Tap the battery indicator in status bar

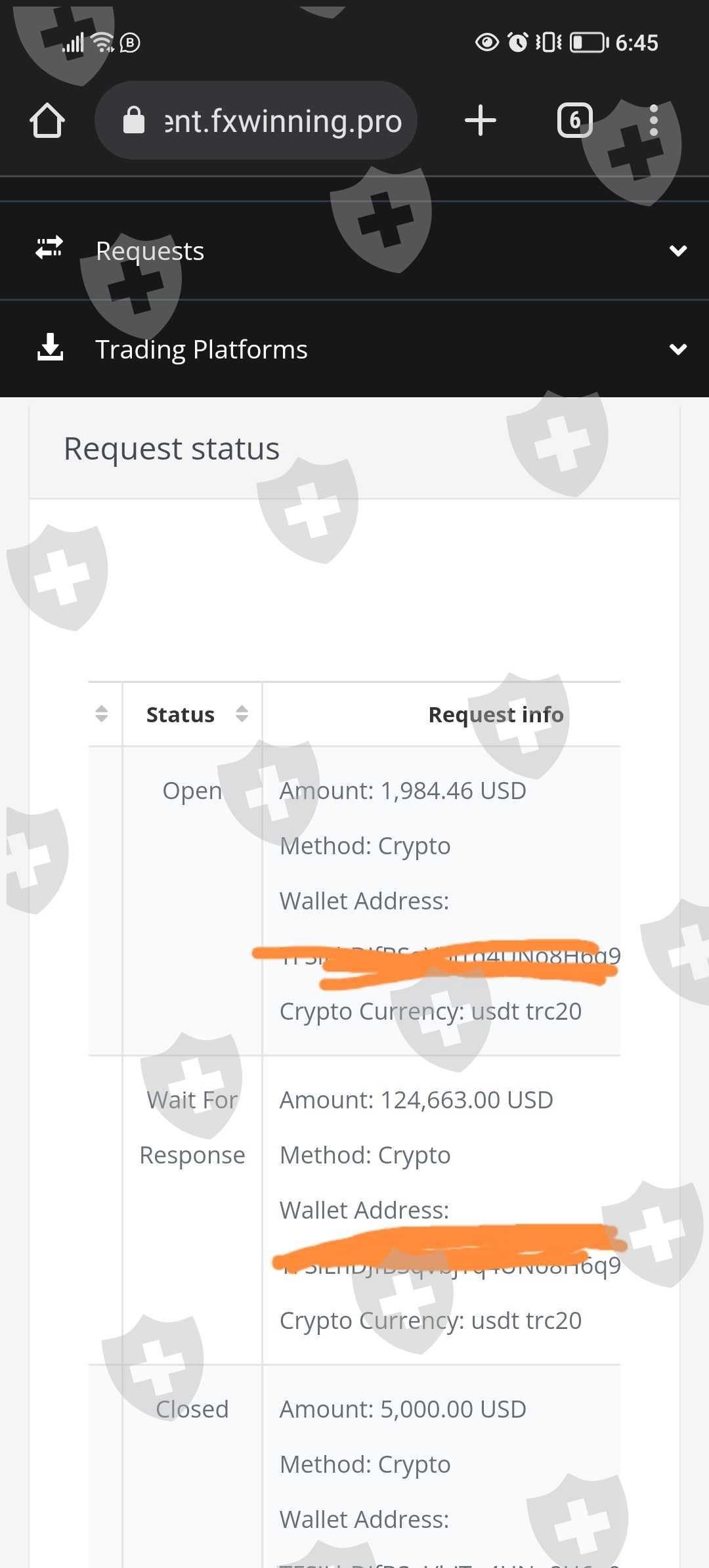tap(589, 43)
